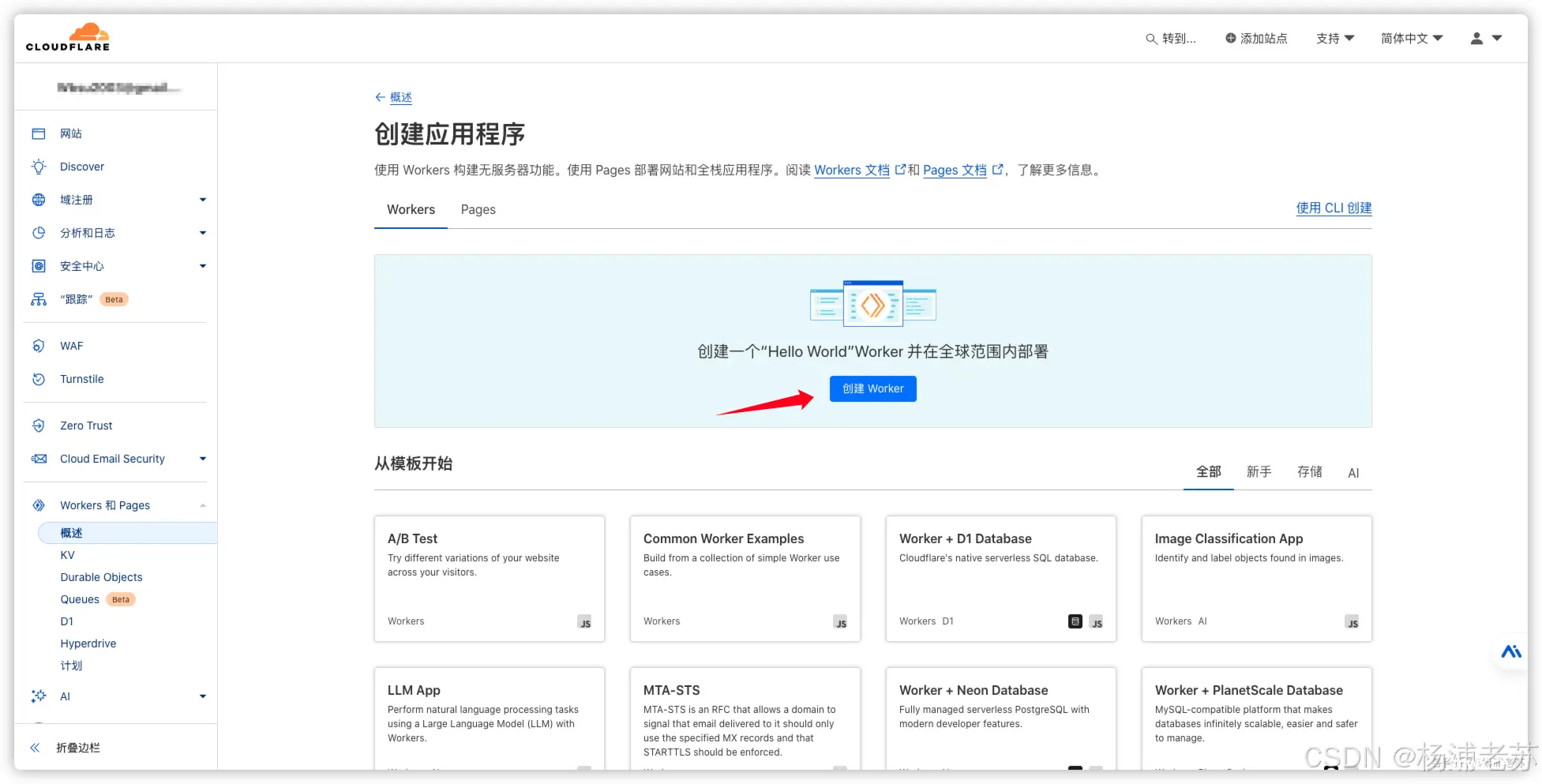Viewport: 1542px width, 784px height.
Task: Open the Hyperdrive sidebar item
Action: (x=88, y=643)
